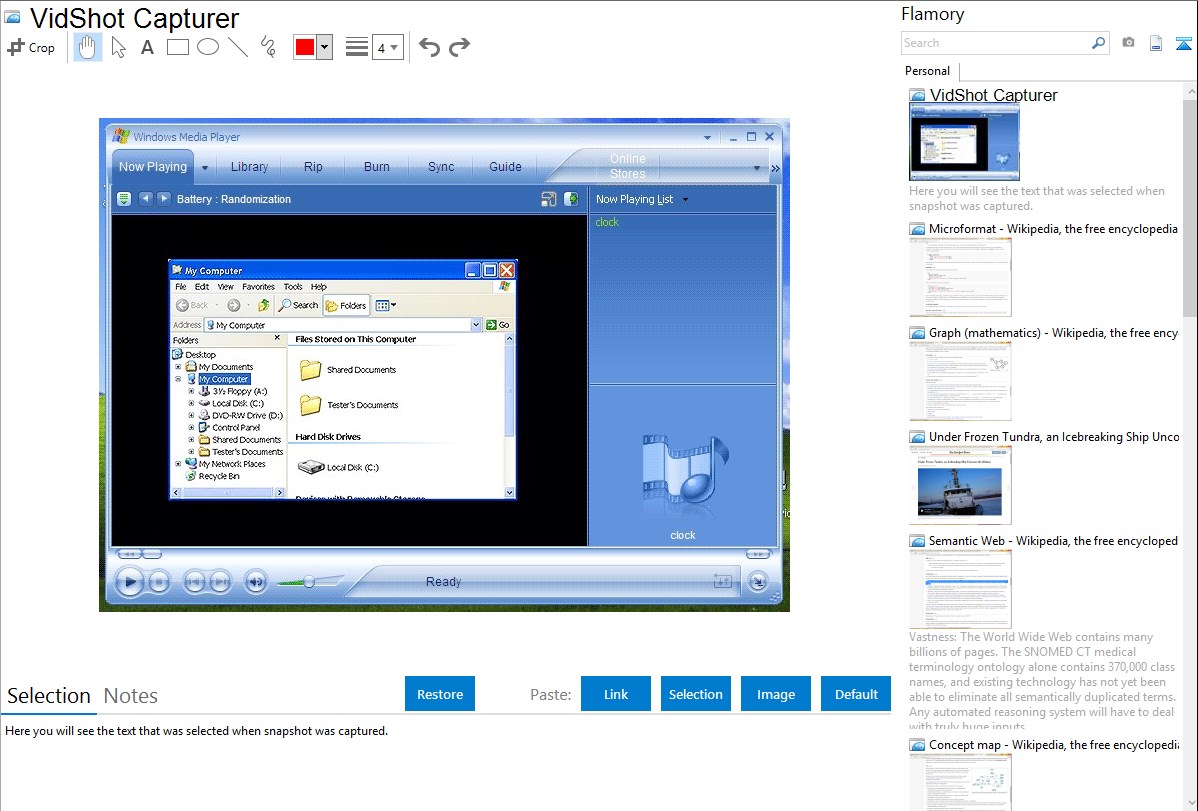
Task: Open the Under Frozen Tundra ship thumbnail
Action: [x=960, y=485]
